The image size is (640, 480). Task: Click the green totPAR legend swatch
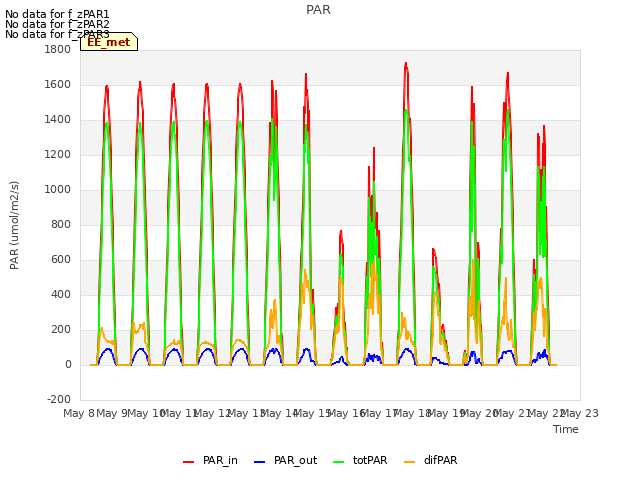(339, 462)
